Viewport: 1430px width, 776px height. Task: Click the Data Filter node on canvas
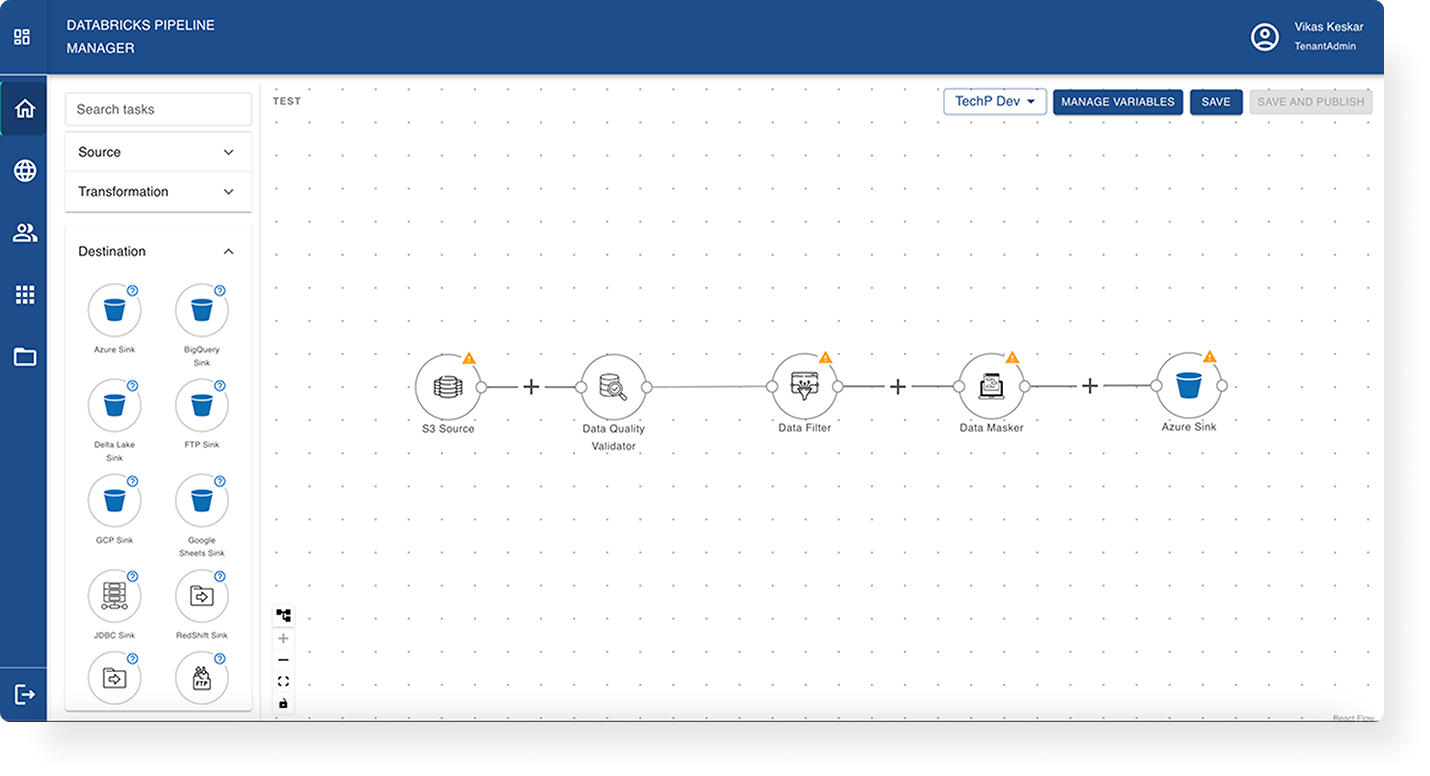tap(804, 386)
